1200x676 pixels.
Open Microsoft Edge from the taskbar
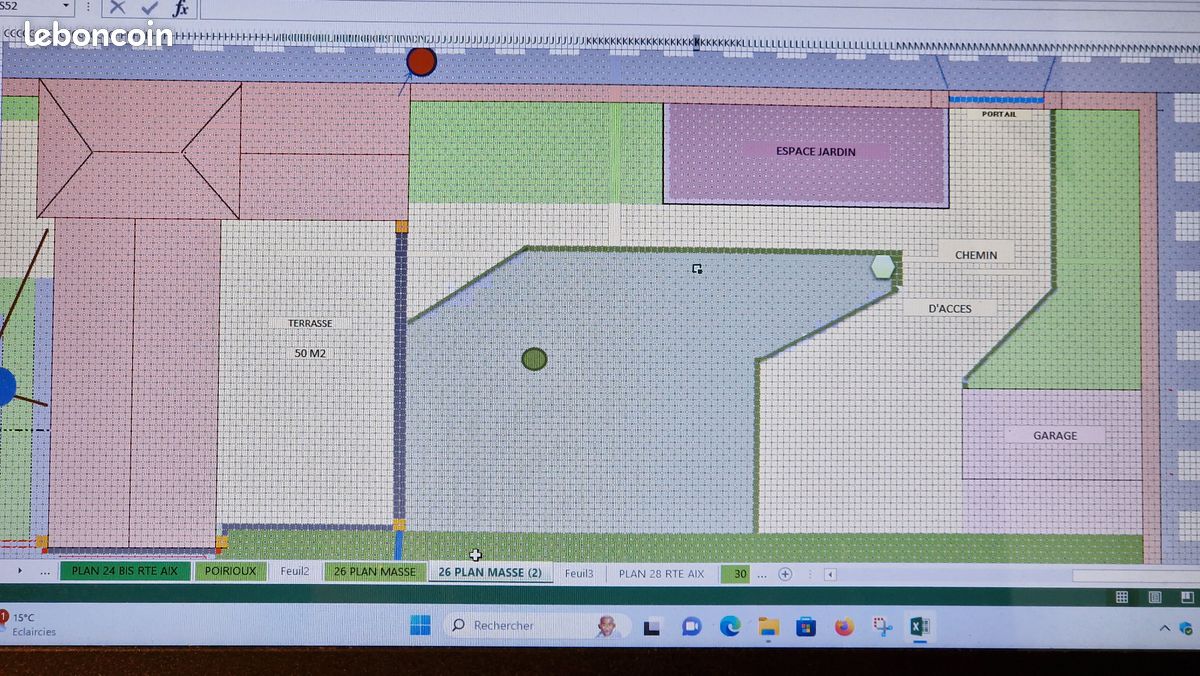730,627
